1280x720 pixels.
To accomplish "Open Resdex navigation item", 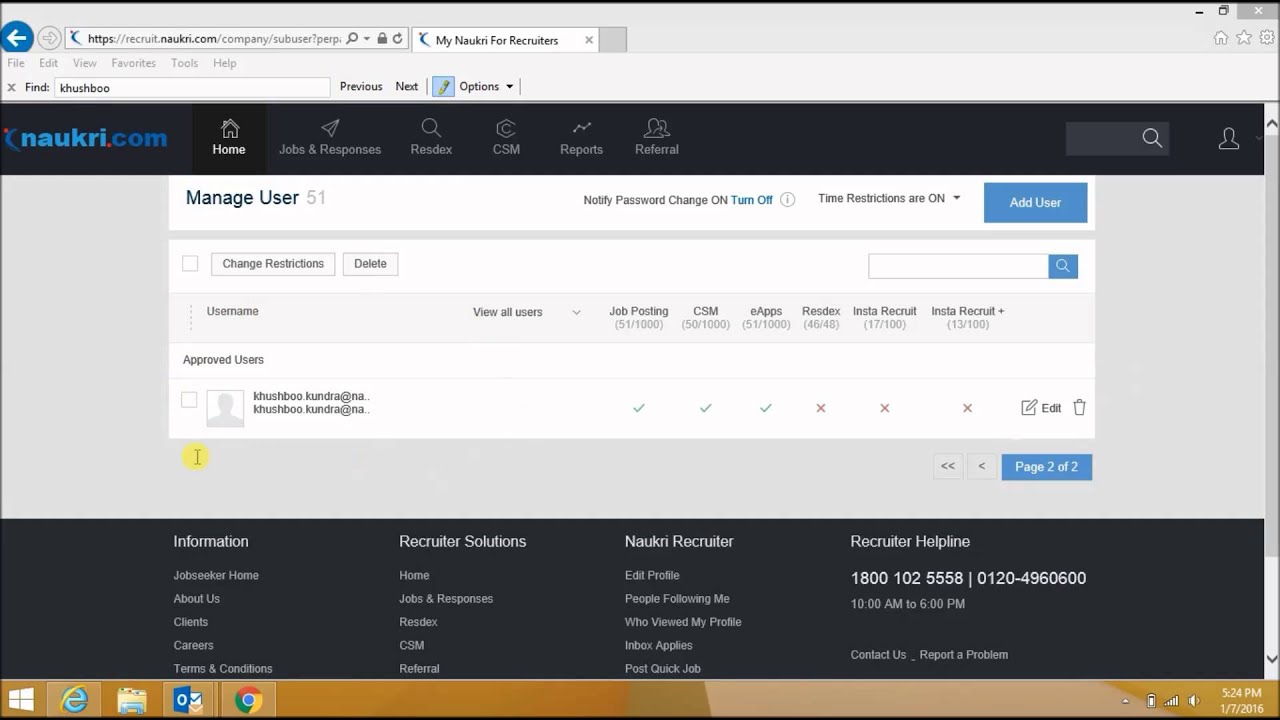I will 431,138.
